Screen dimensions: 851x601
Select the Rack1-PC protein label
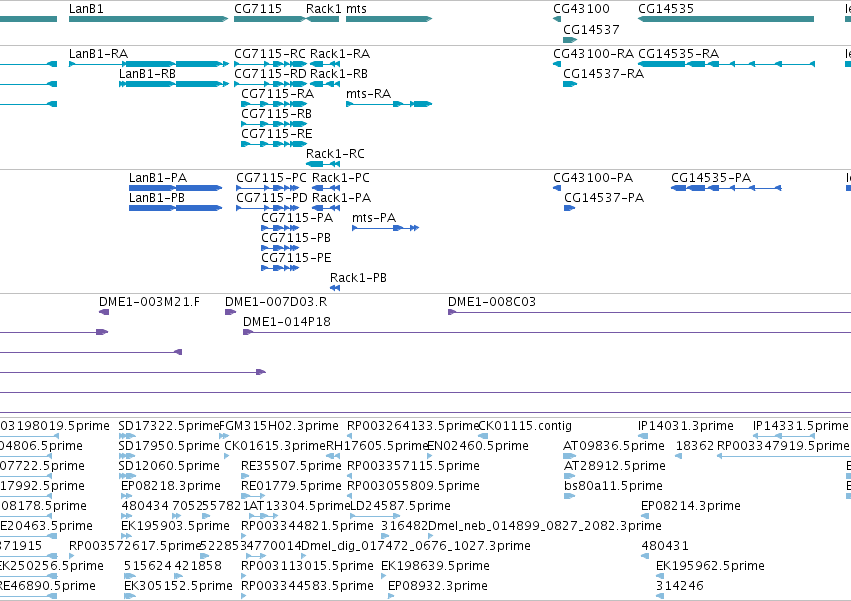click(341, 178)
